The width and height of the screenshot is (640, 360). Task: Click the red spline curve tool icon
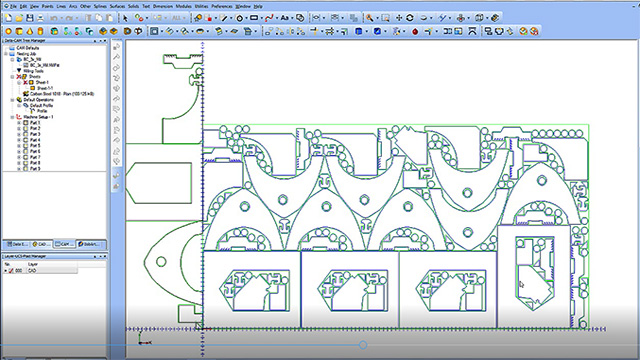[x=269, y=18]
